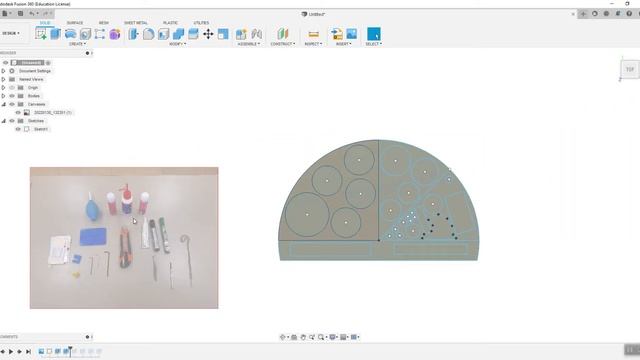Hide the canvas image in the browser
The image size is (640, 360).
[18, 113]
